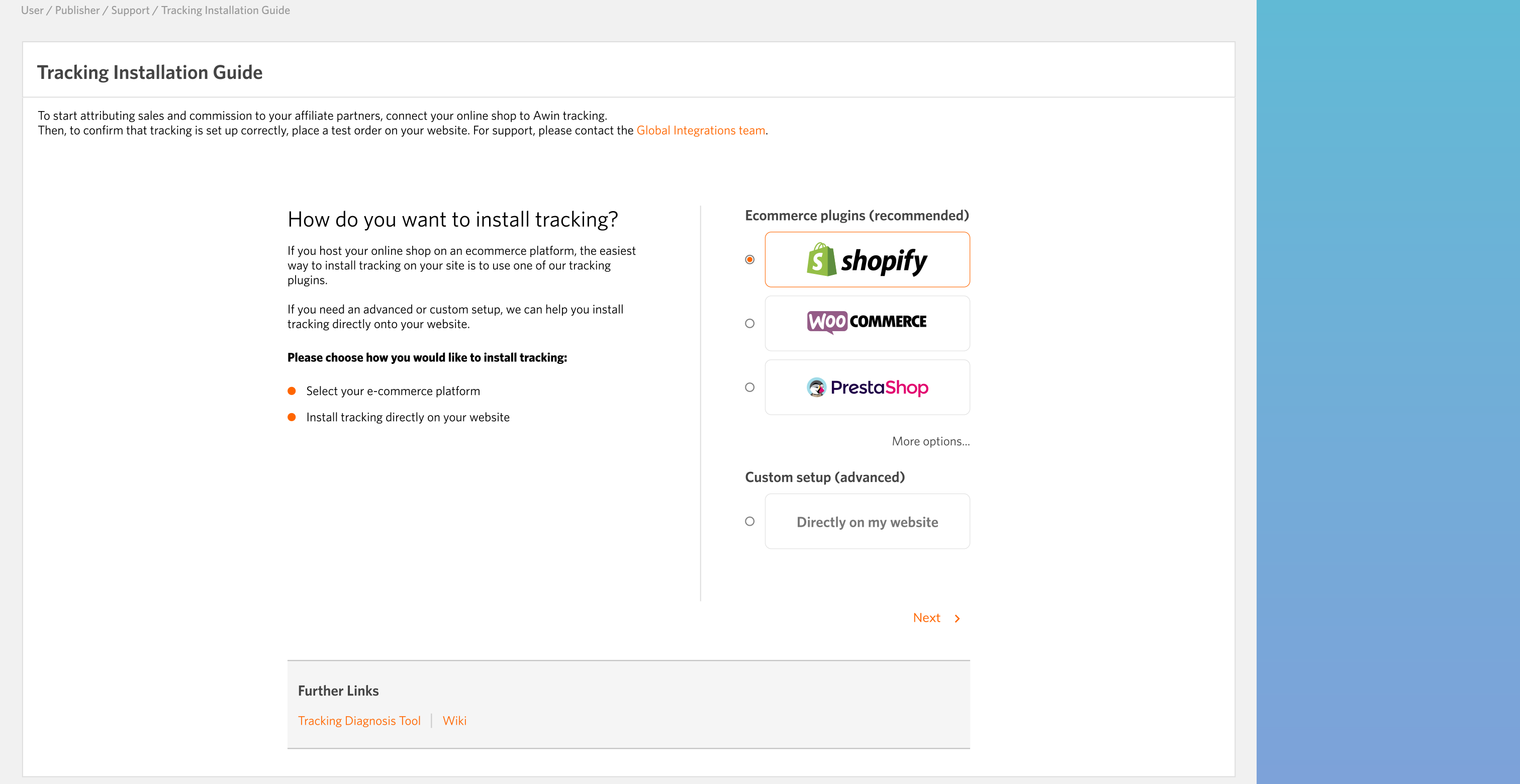The image size is (1520, 784).
Task: Click the PrestaShop penguin mascot icon
Action: 816,387
